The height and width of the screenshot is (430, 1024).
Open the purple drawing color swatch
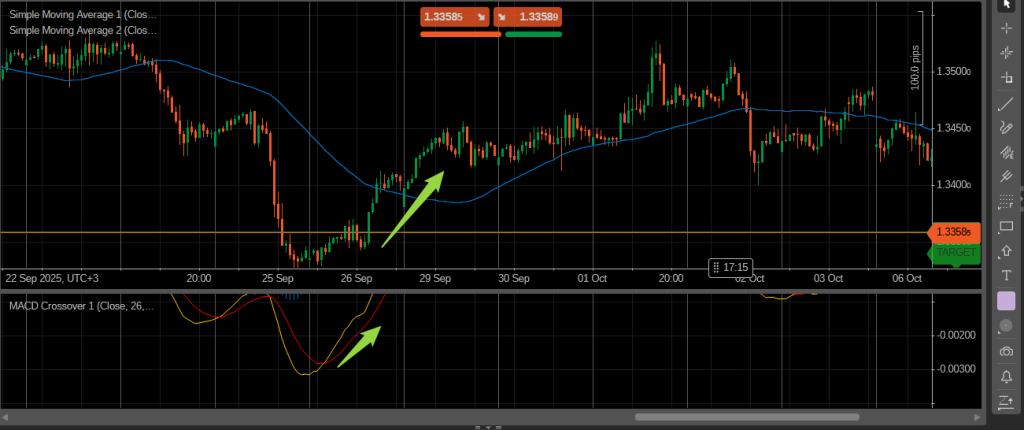(x=1005, y=300)
